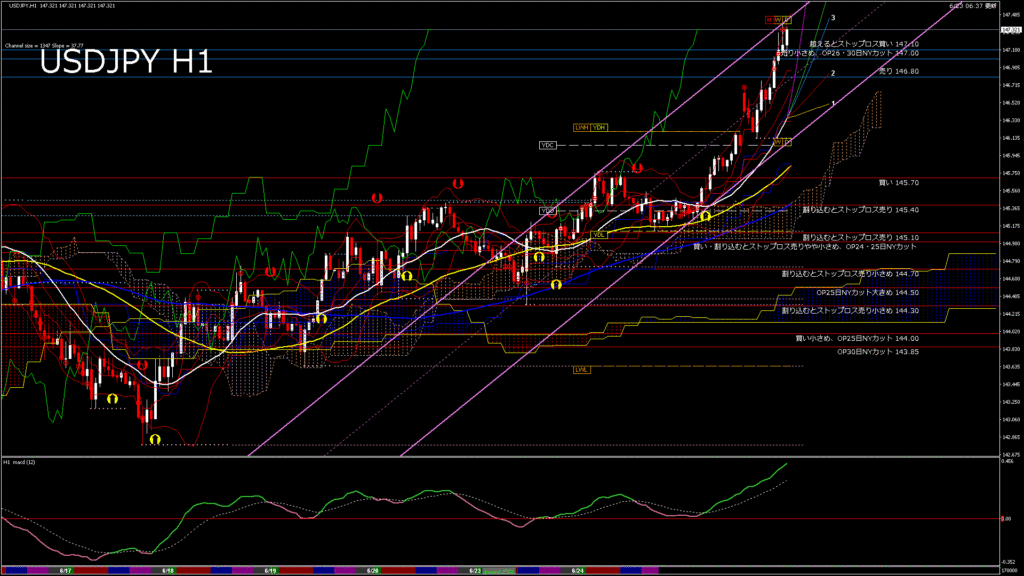Click the 6/17 date on time axis
1024x576 pixels.
[65, 570]
